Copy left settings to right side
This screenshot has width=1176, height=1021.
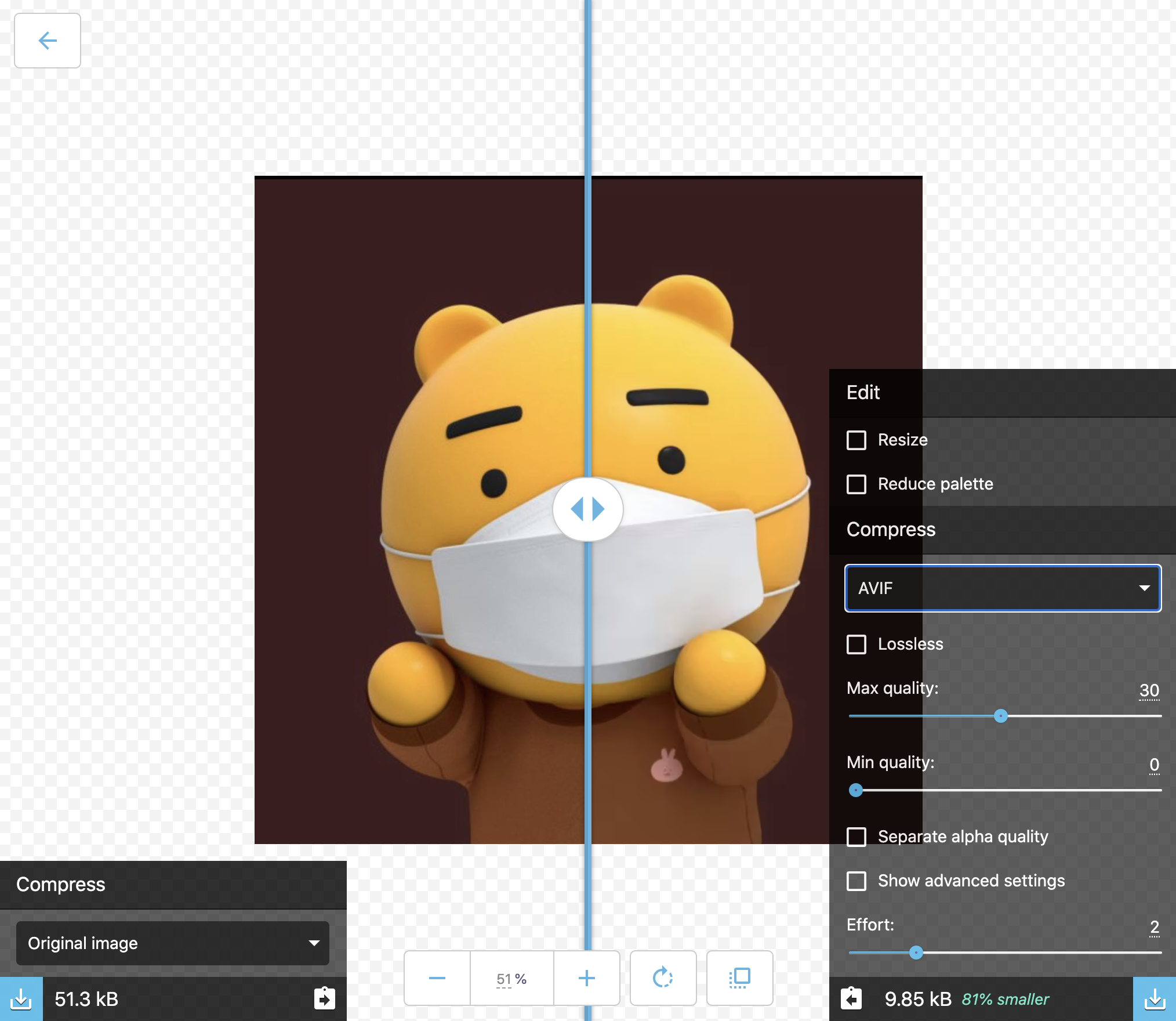324,998
